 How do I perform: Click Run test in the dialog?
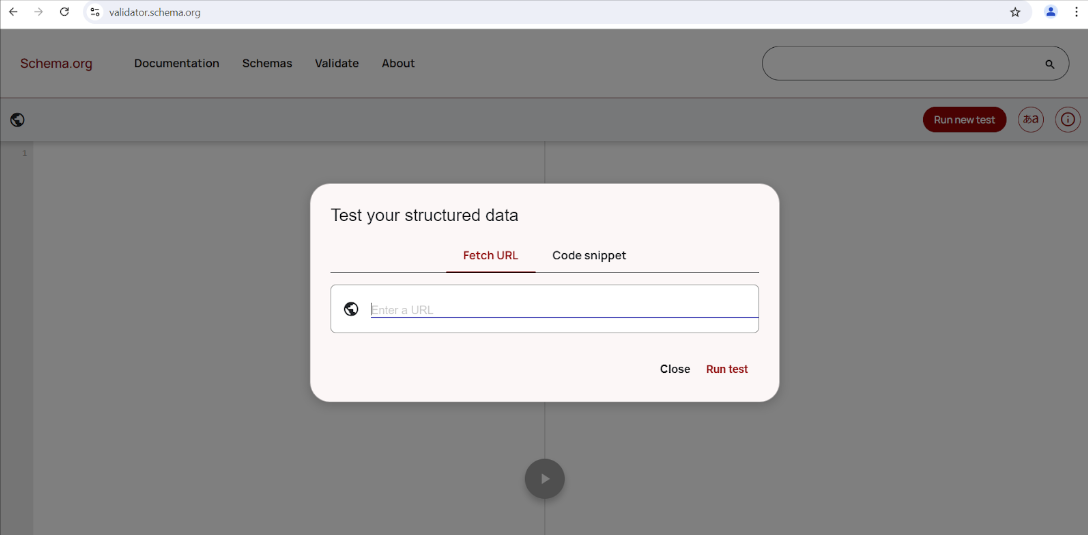[727, 369]
